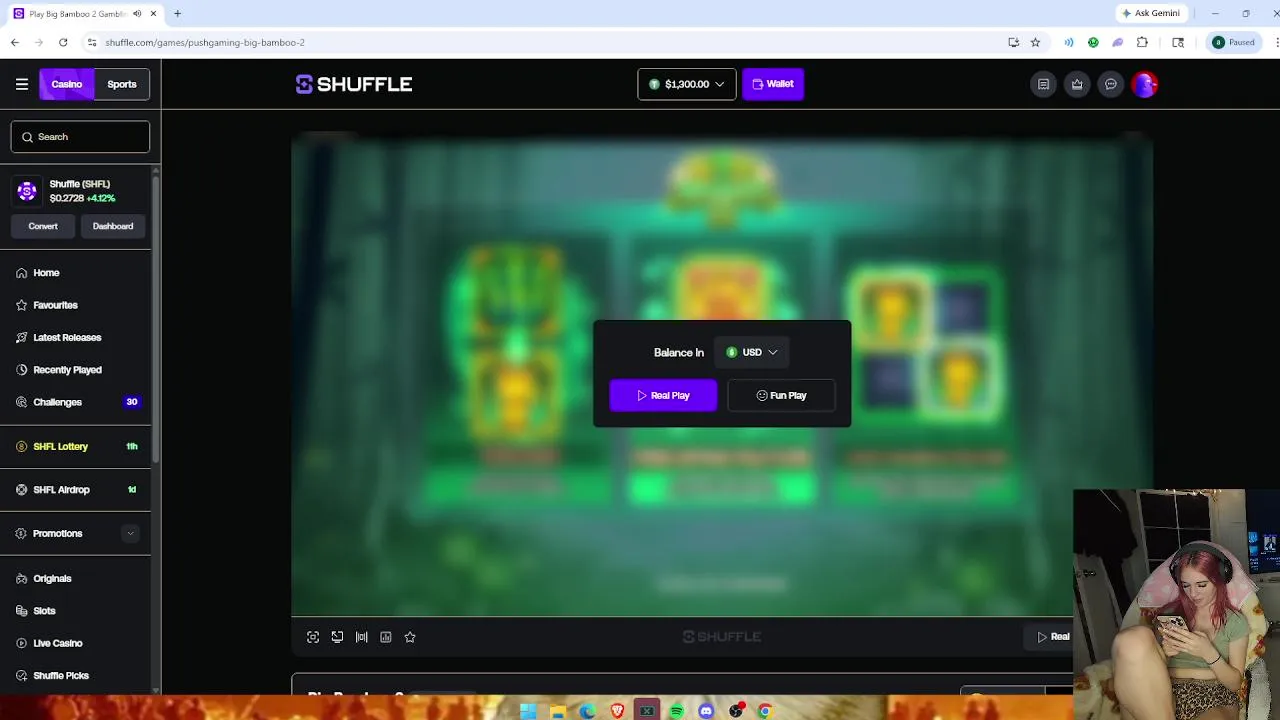The width and height of the screenshot is (1280, 720).
Task: Click the browser address bar URL
Action: 205,42
